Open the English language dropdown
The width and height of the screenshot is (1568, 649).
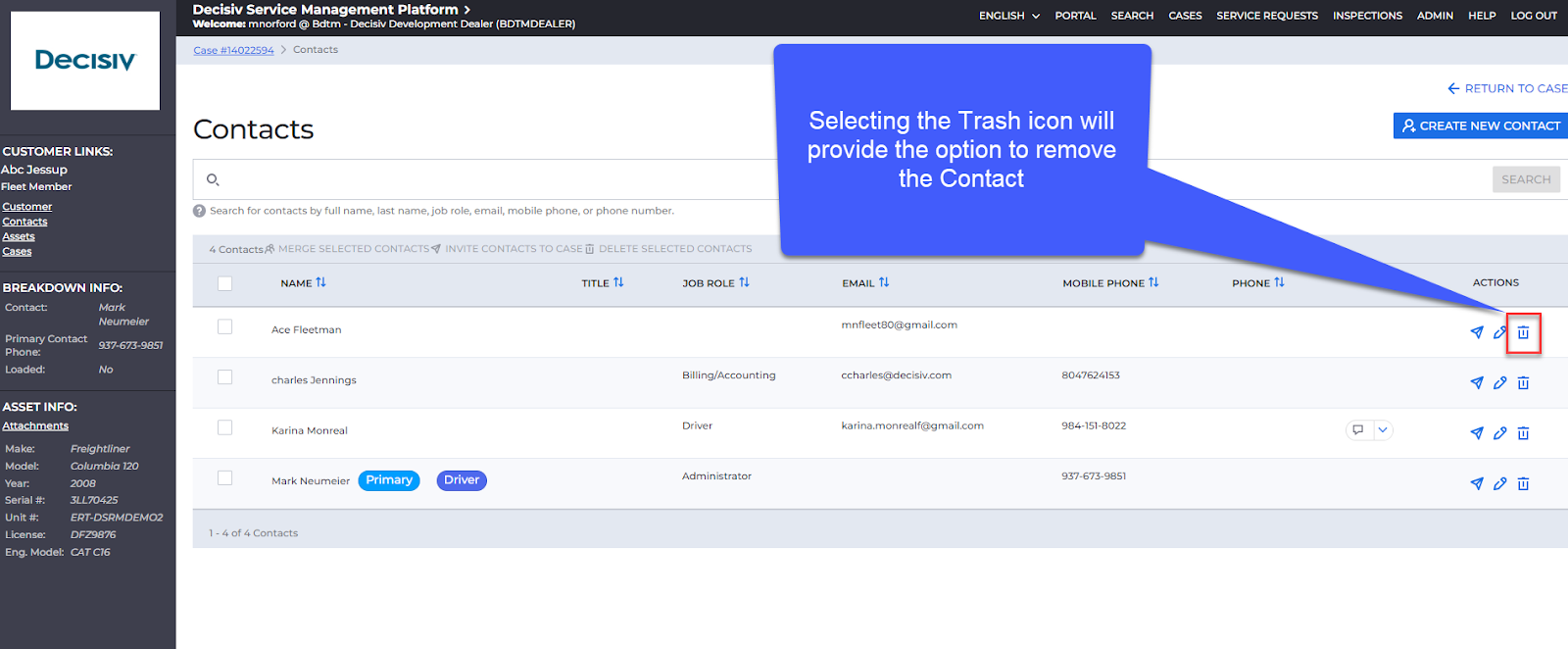coord(1008,16)
